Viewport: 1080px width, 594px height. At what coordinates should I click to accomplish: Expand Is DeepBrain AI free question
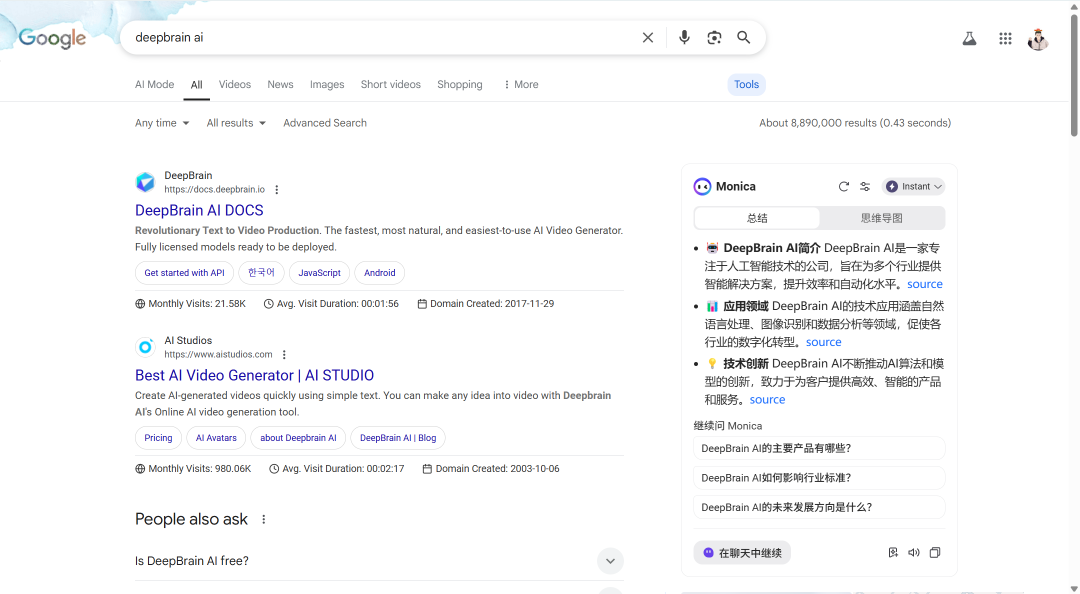(x=380, y=561)
